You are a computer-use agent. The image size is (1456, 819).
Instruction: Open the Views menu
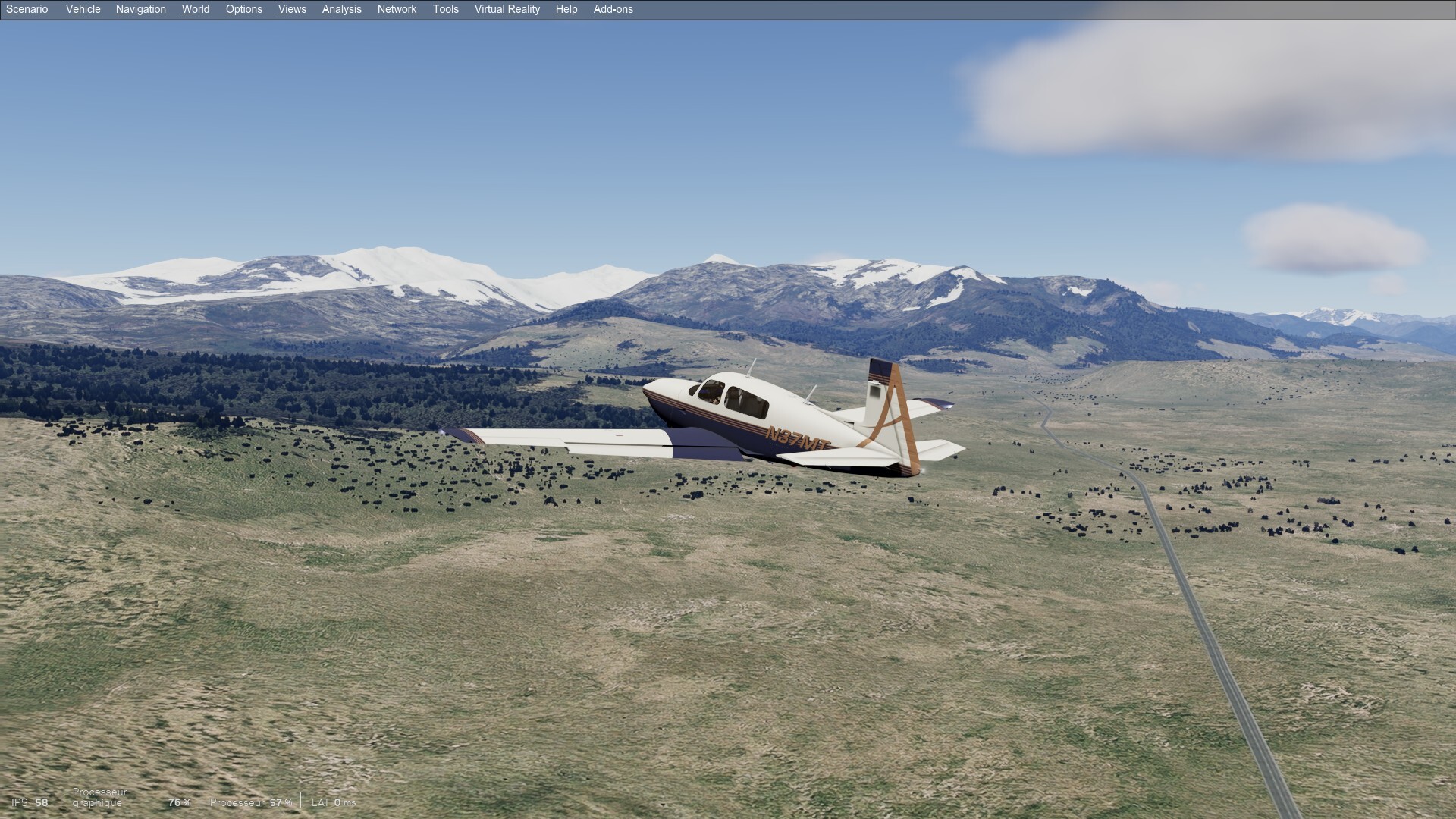(x=292, y=9)
